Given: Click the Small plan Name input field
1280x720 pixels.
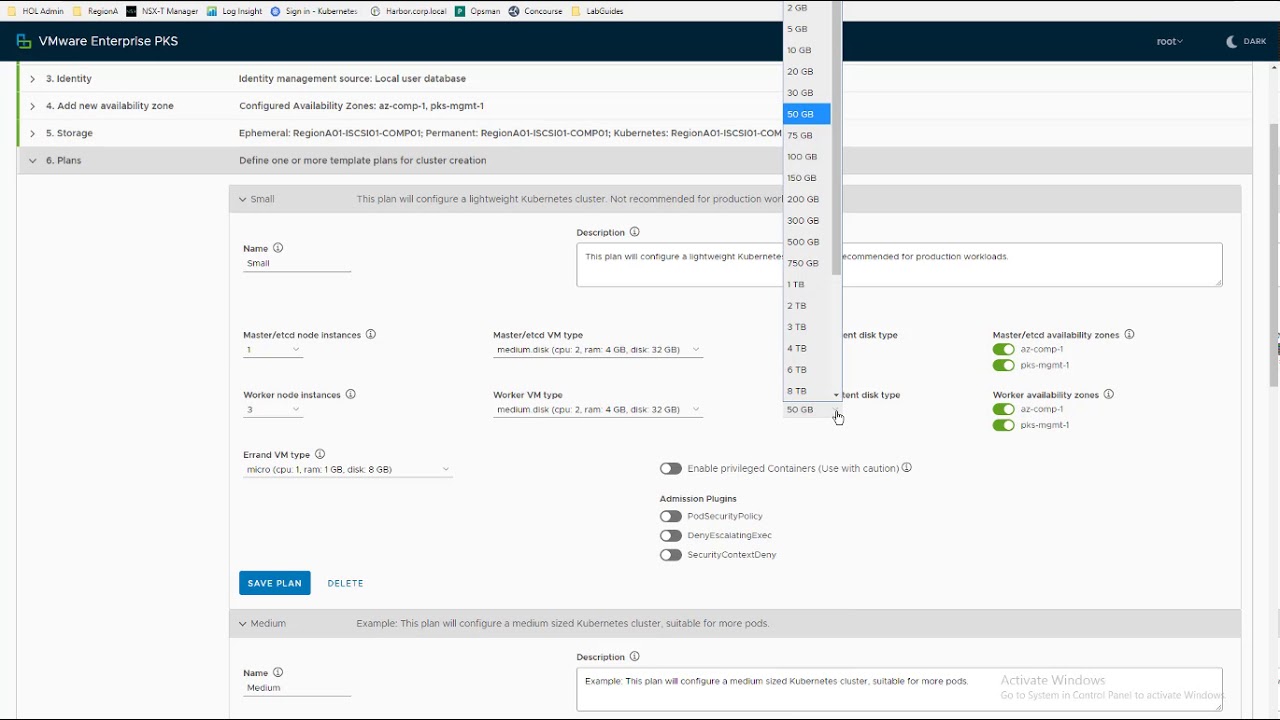Looking at the screenshot, I should tap(297, 264).
